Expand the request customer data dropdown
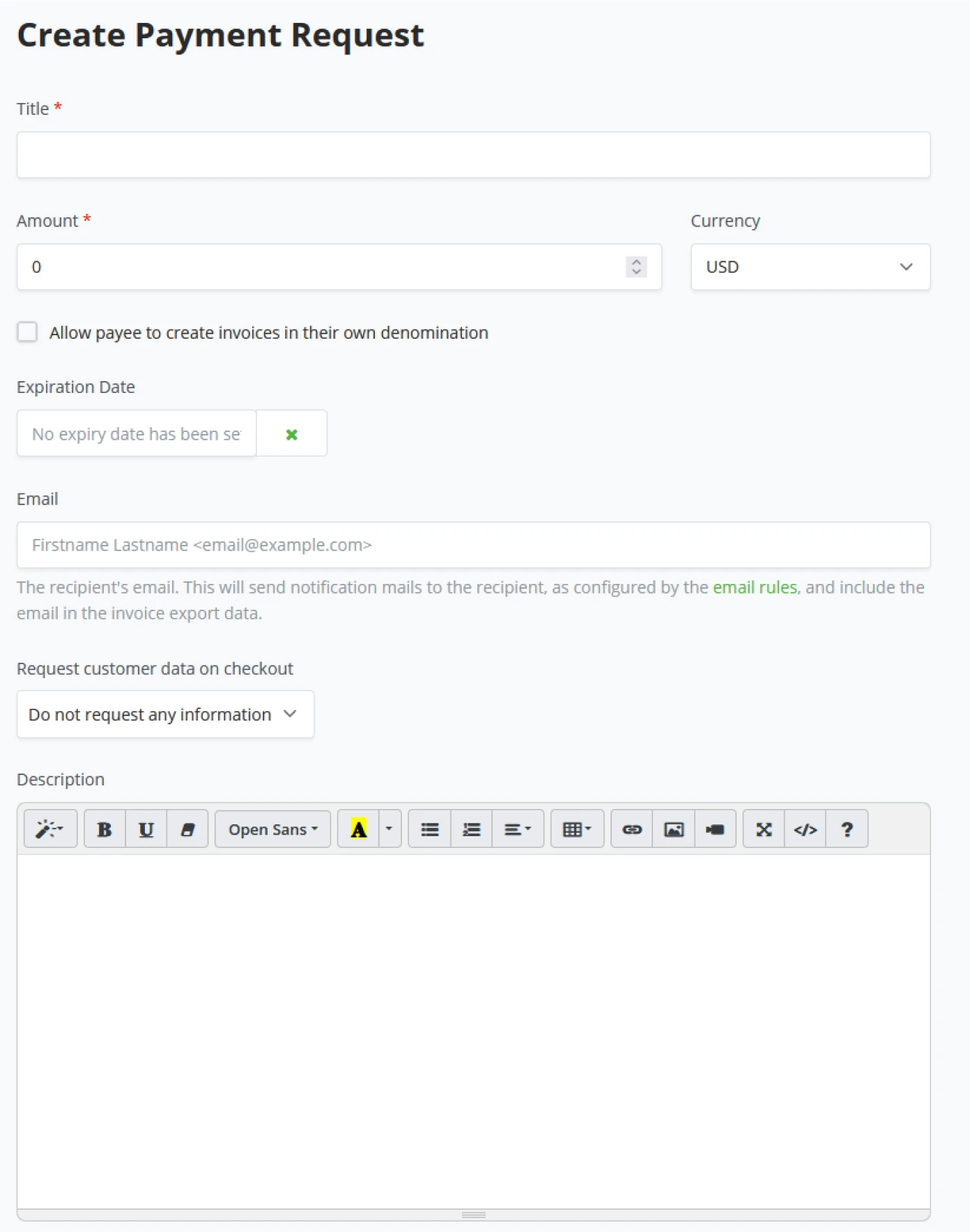This screenshot has height=1232, width=970. click(x=165, y=714)
